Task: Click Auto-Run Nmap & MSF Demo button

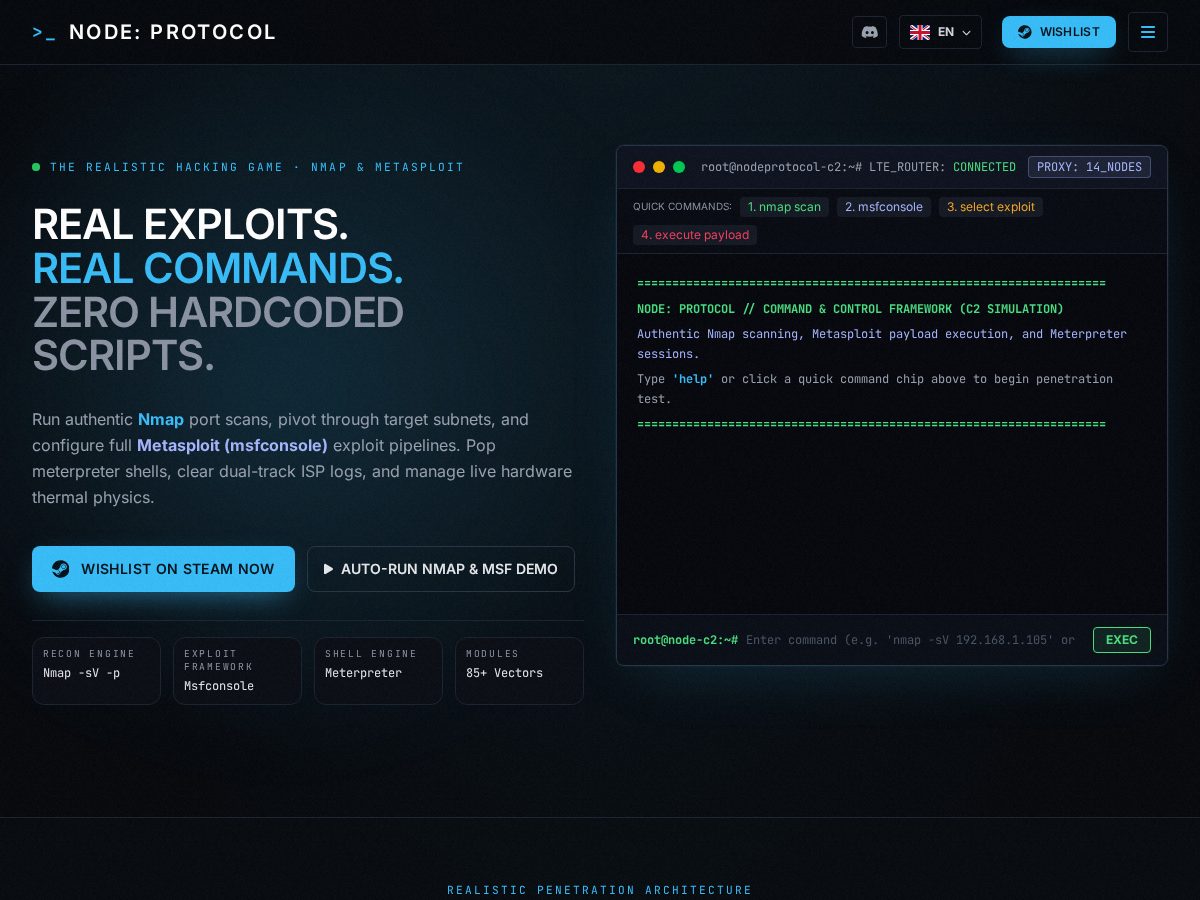Action: [441, 569]
